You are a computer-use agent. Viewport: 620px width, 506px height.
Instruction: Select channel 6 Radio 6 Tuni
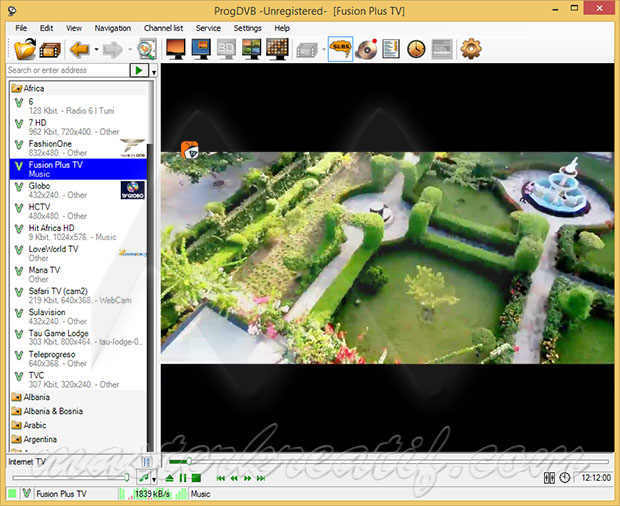(x=78, y=106)
